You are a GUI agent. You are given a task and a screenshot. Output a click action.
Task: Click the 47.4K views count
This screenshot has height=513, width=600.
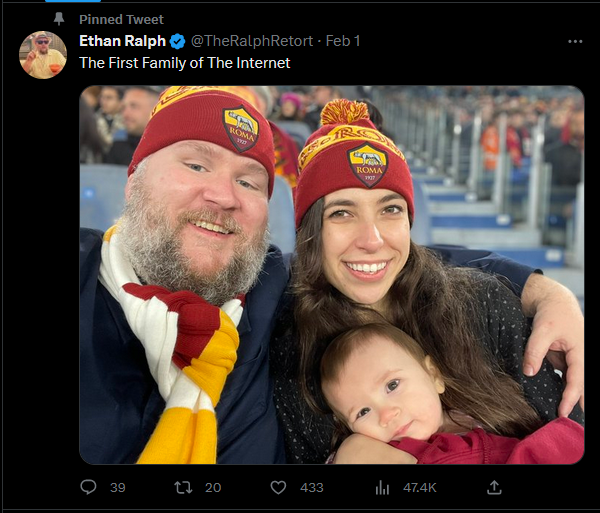click(420, 487)
